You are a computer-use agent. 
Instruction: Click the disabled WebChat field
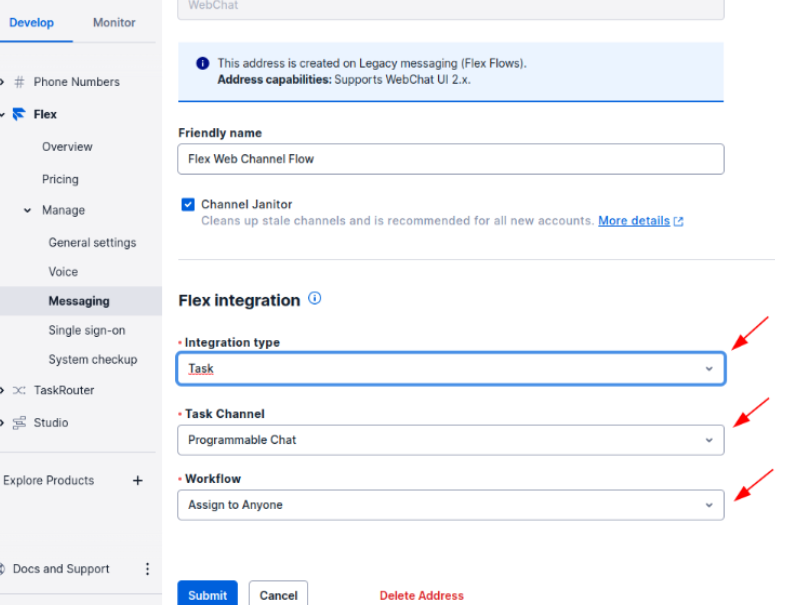451,9
